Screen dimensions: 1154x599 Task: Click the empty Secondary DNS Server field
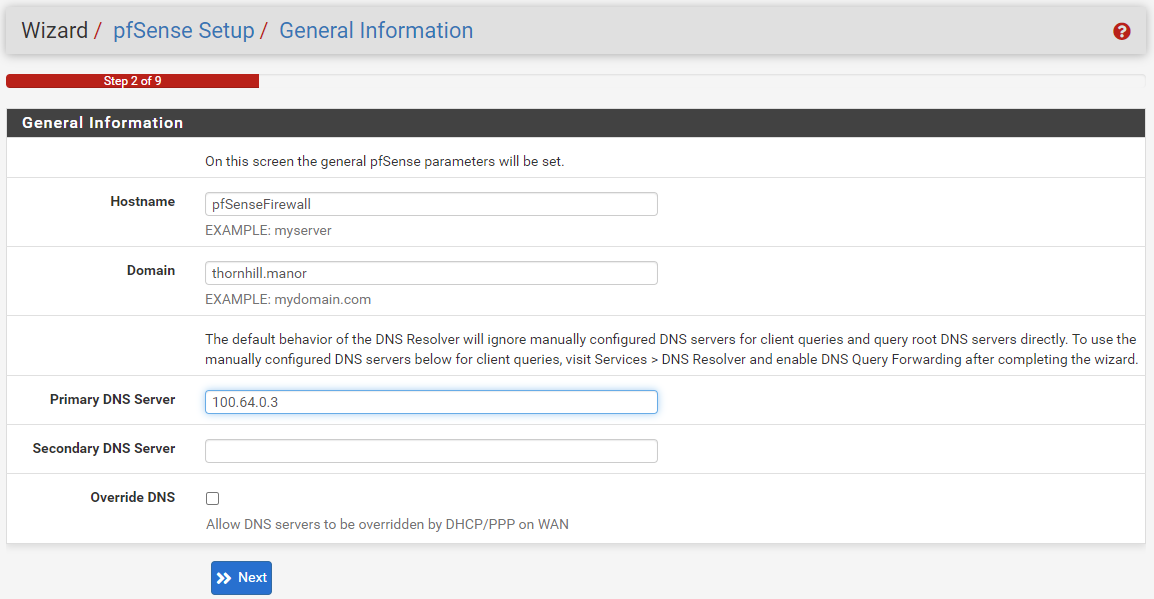431,451
